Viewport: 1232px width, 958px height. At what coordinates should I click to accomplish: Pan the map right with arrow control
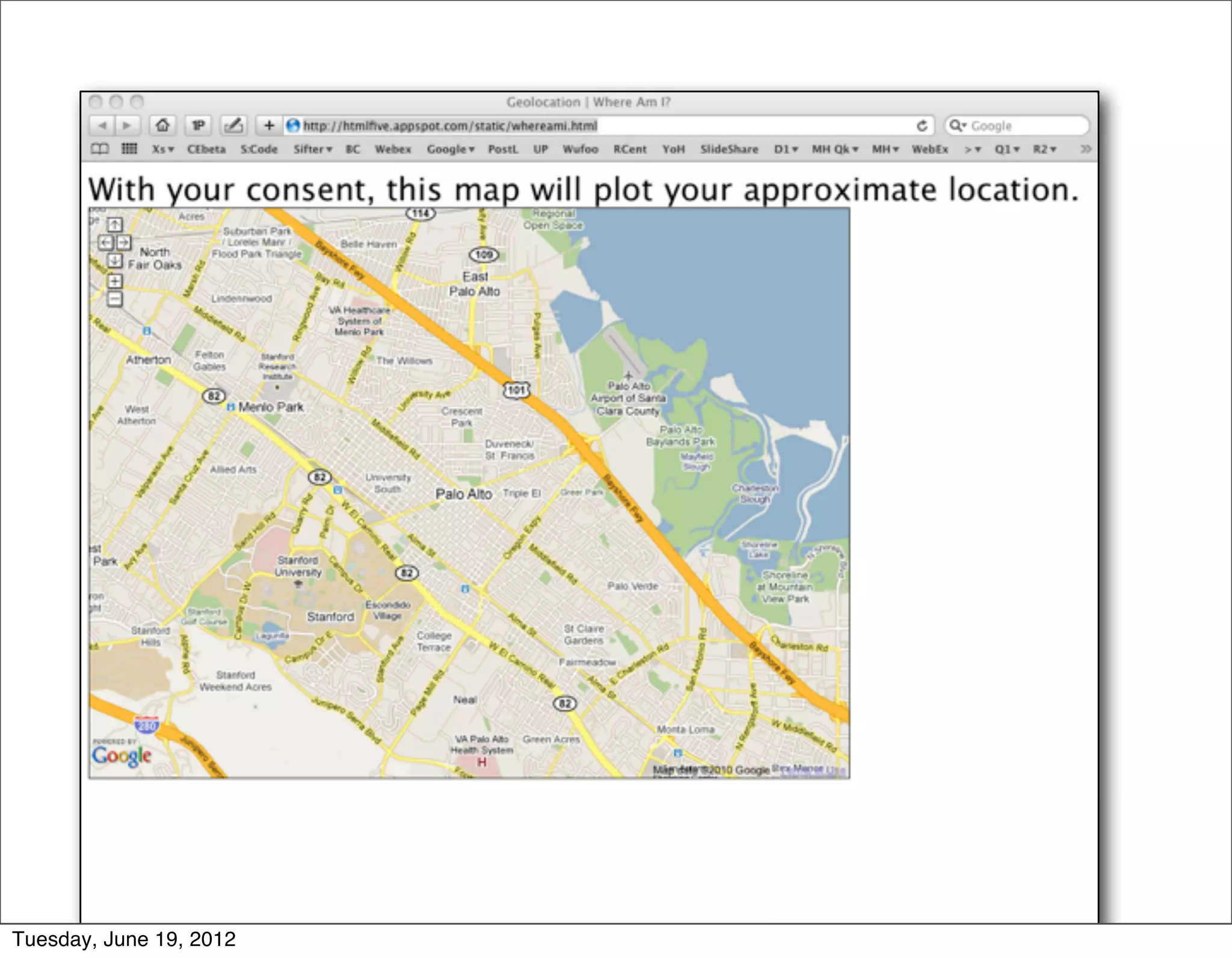tap(124, 242)
